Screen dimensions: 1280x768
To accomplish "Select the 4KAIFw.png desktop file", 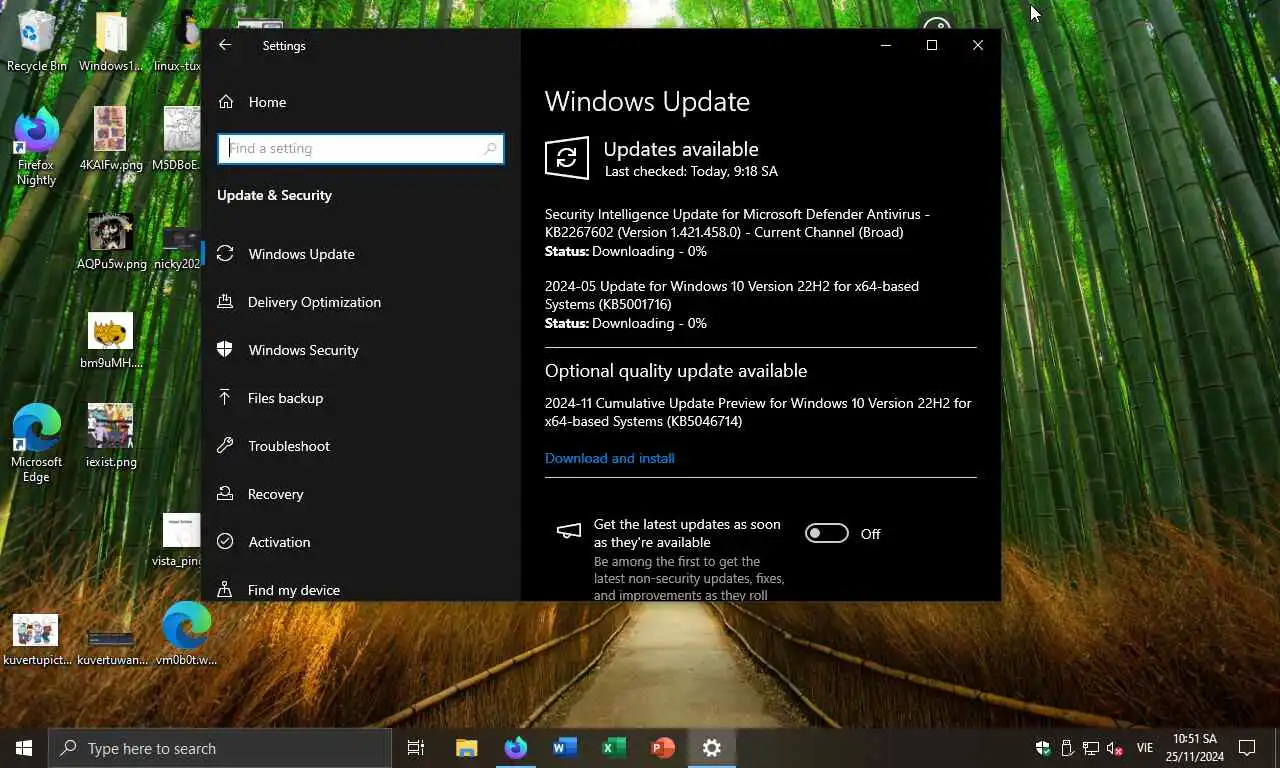I will pos(111,139).
